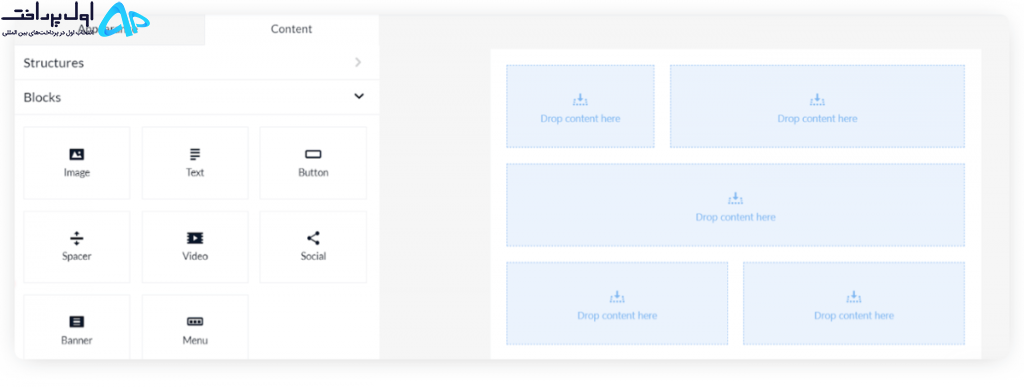Select the Menu block icon
The image size is (1024, 387).
[x=195, y=322]
